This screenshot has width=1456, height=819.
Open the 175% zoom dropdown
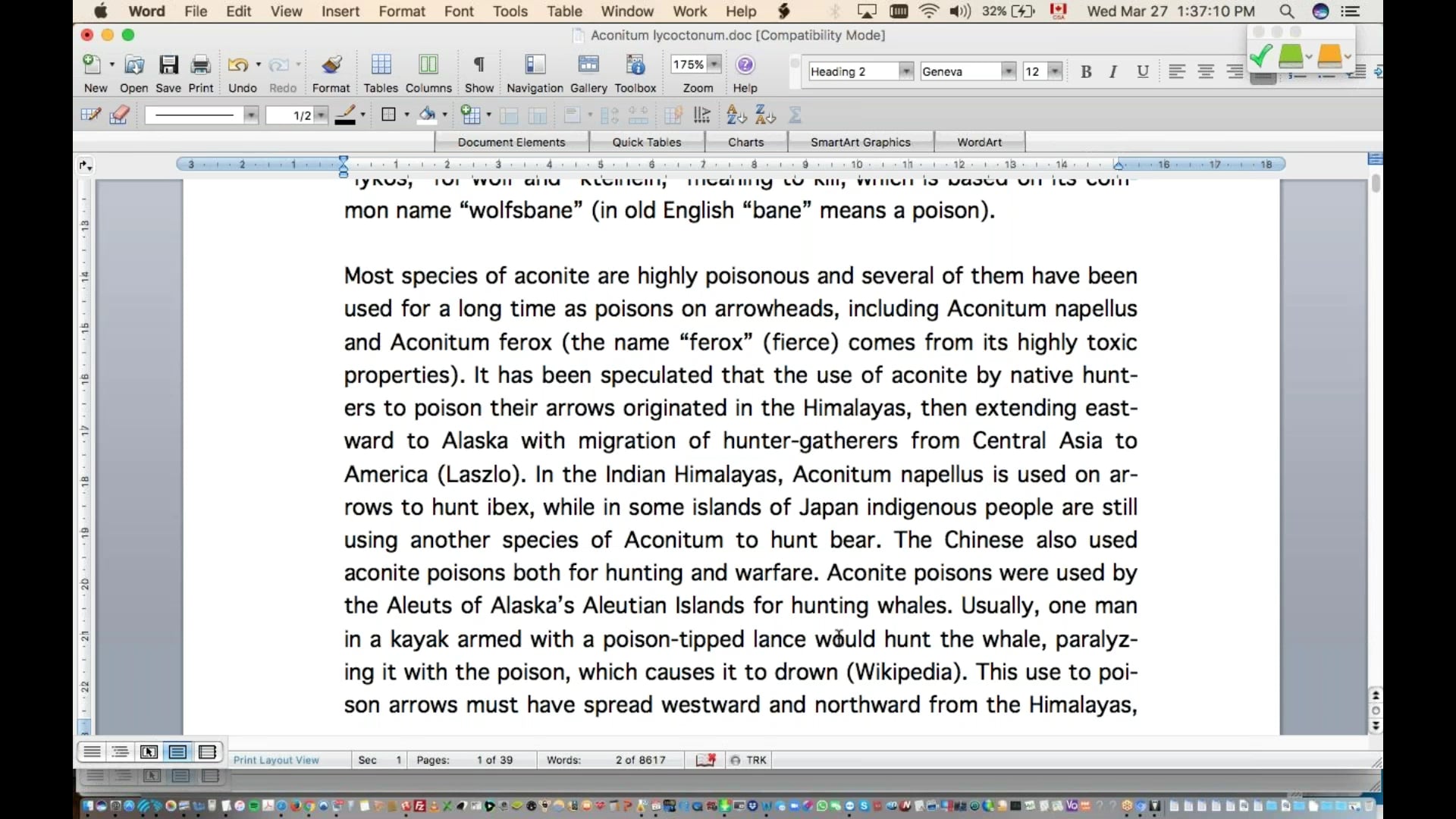(x=714, y=64)
